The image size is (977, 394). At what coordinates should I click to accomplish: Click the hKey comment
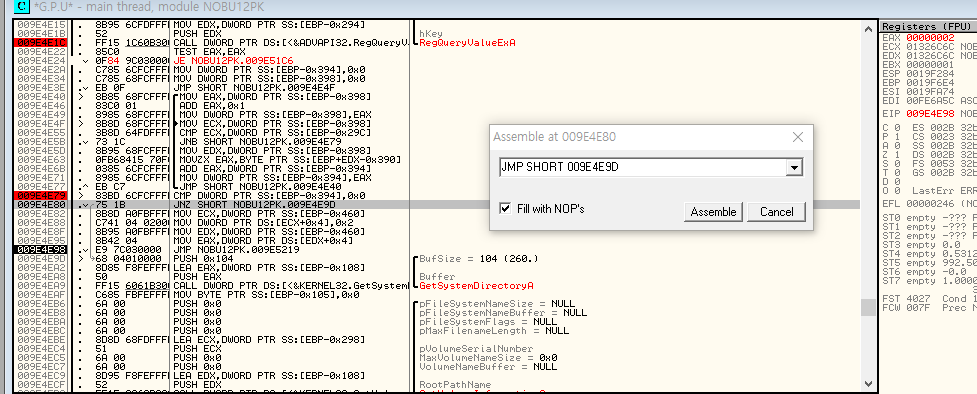[431, 33]
